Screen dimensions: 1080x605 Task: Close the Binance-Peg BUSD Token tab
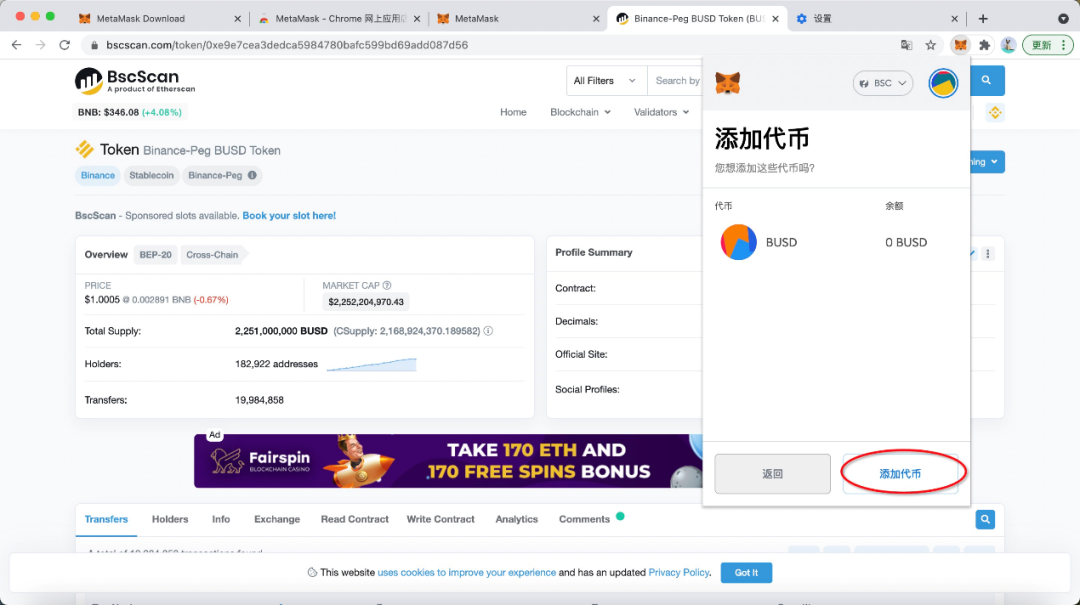coord(776,19)
